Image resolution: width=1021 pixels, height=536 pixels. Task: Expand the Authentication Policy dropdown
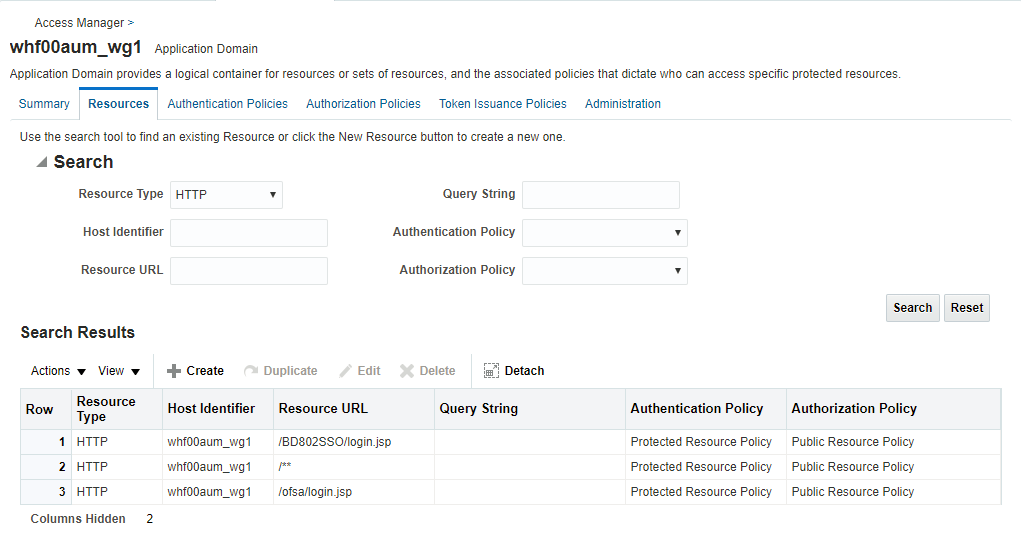(x=604, y=233)
